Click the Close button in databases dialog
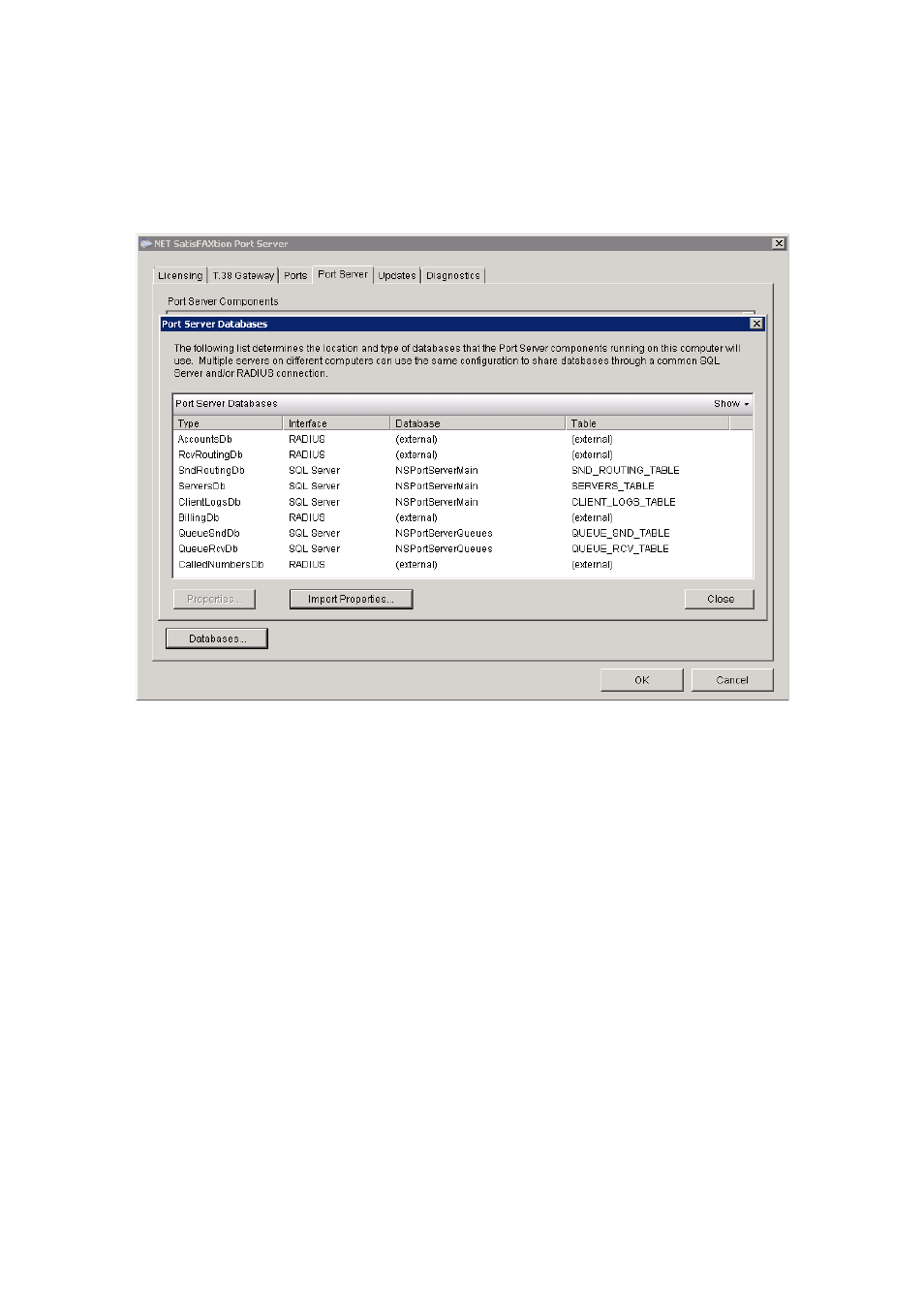Viewport: 924px width, 1308px height. (719, 599)
